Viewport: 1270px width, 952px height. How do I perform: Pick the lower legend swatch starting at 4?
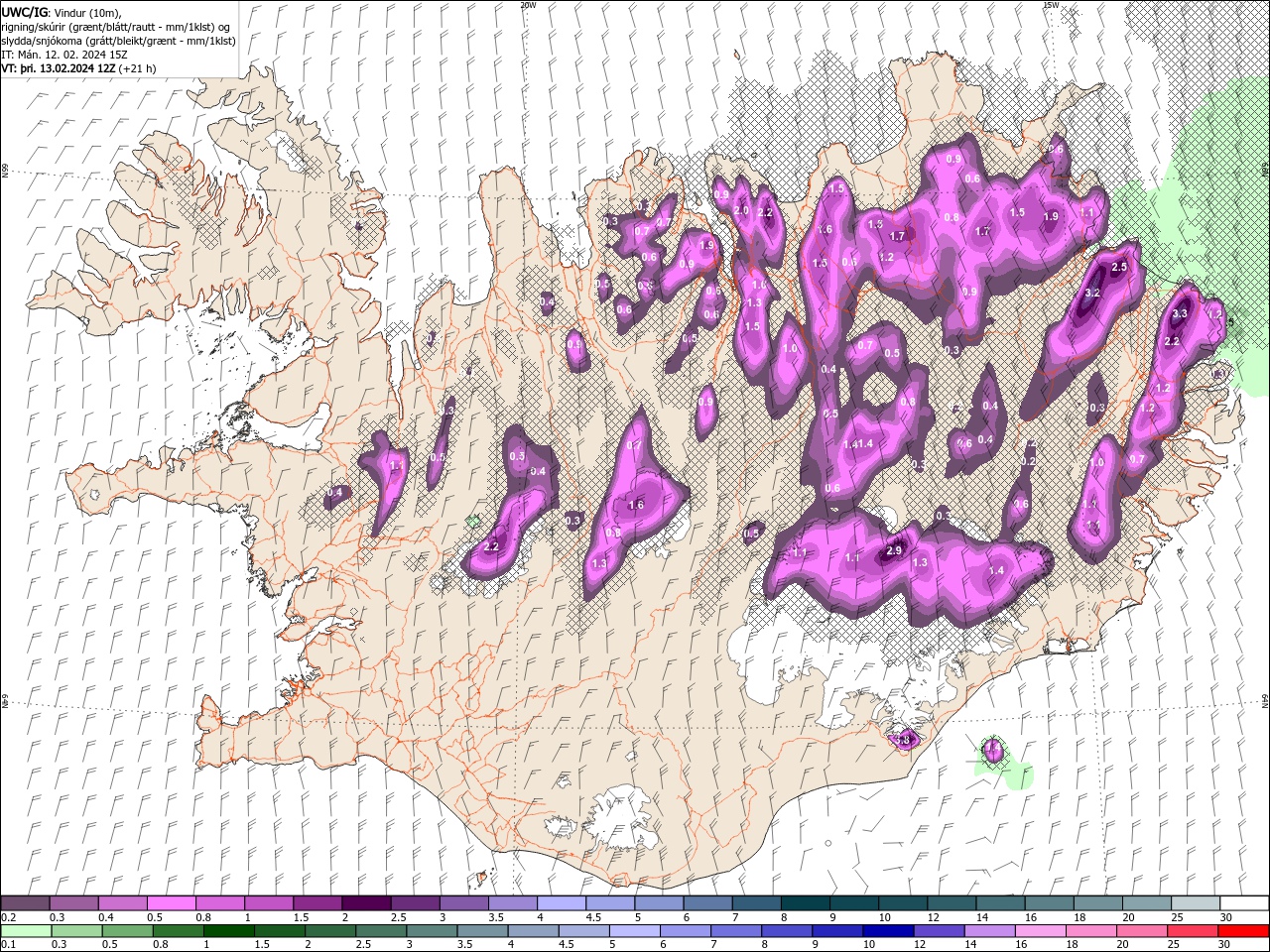point(534,931)
